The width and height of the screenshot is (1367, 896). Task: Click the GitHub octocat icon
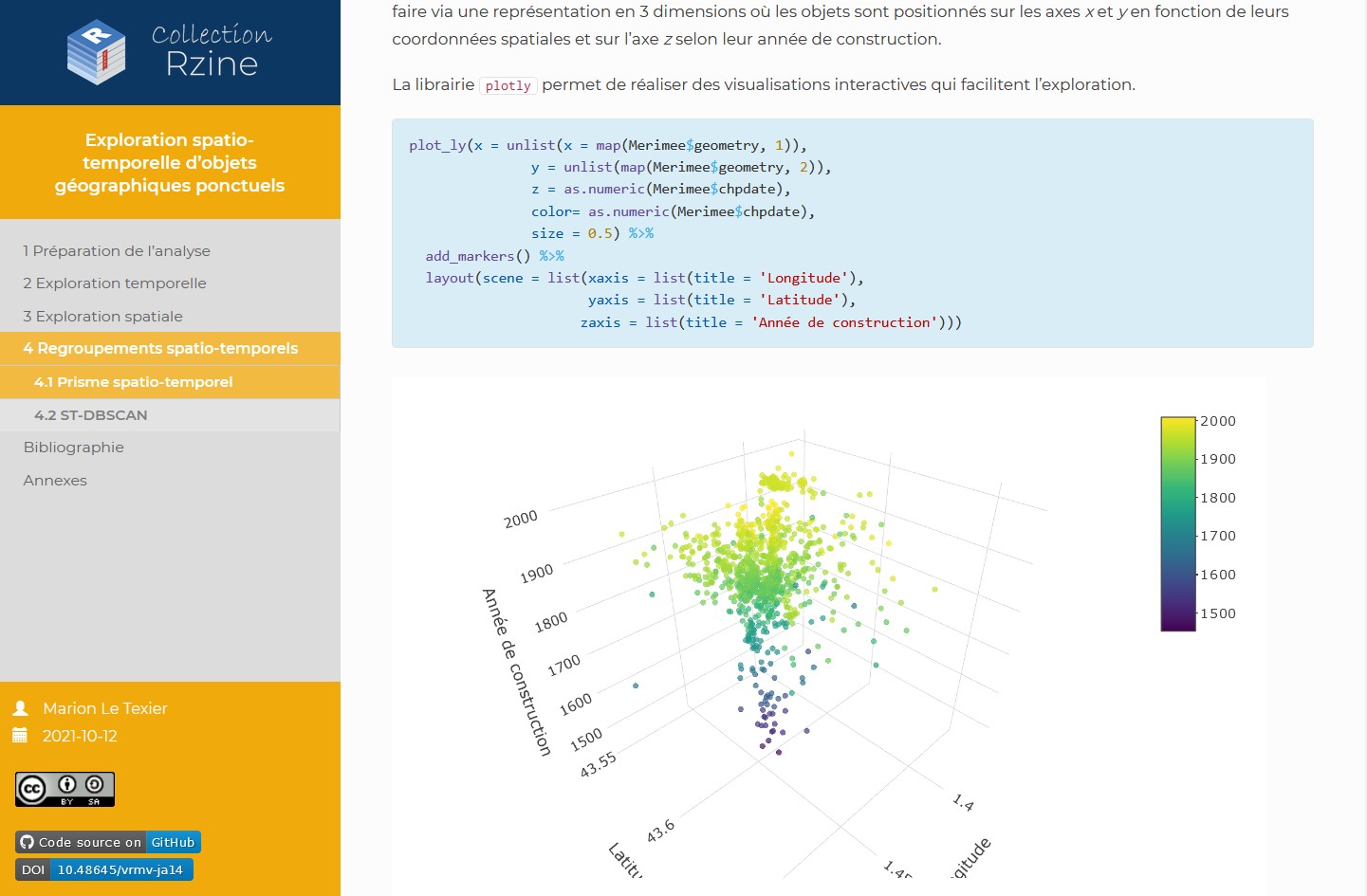point(27,842)
